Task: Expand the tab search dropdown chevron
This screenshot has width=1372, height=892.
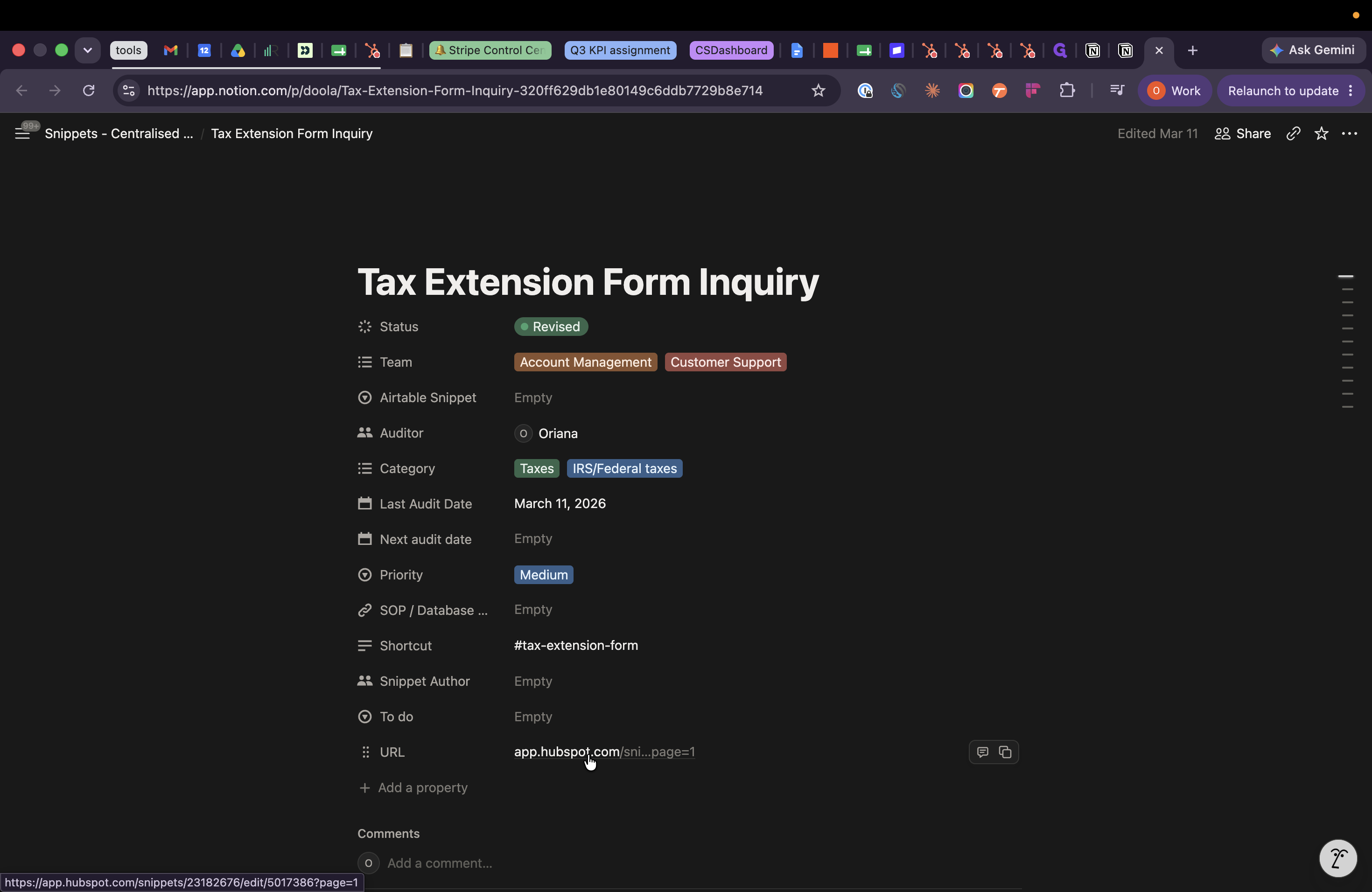Action: coord(88,51)
